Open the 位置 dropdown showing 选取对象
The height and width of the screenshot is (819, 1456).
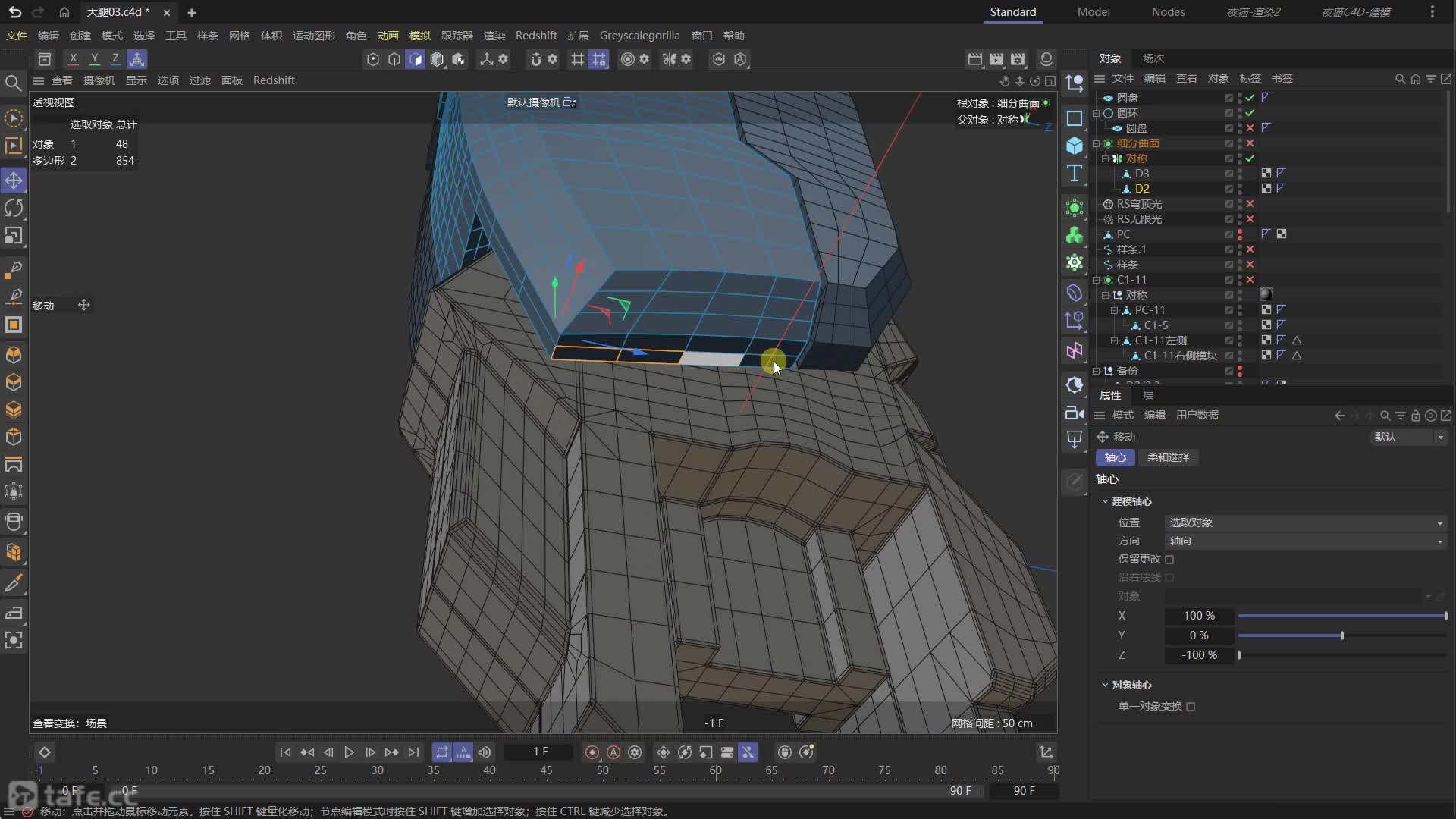(1304, 522)
